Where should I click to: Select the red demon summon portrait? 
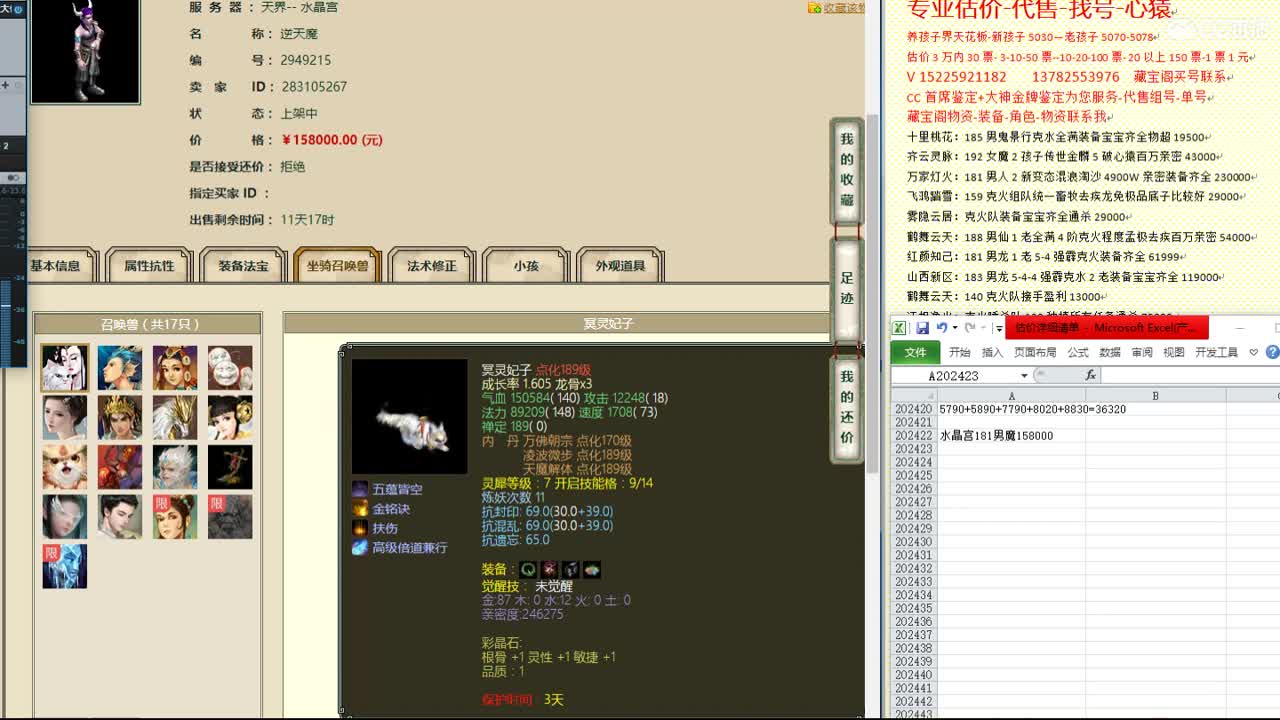click(x=120, y=467)
